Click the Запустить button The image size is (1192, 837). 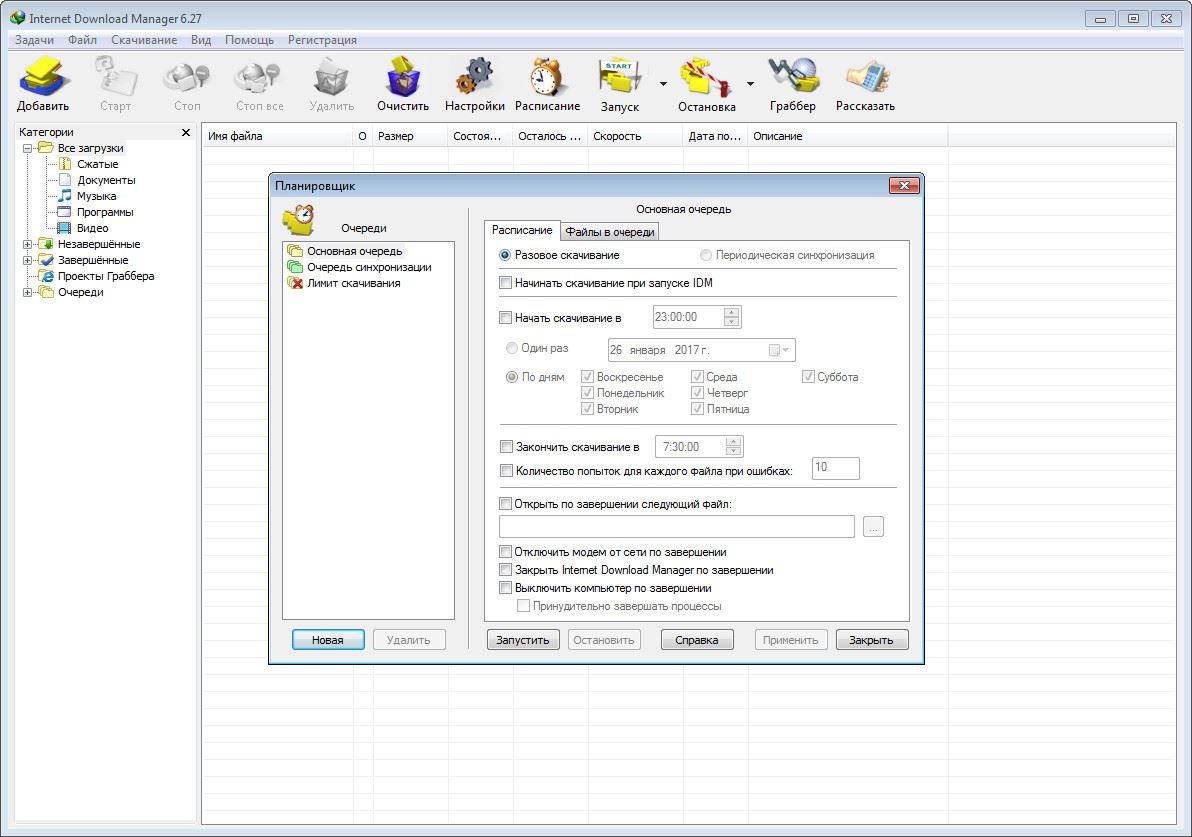[x=523, y=640]
